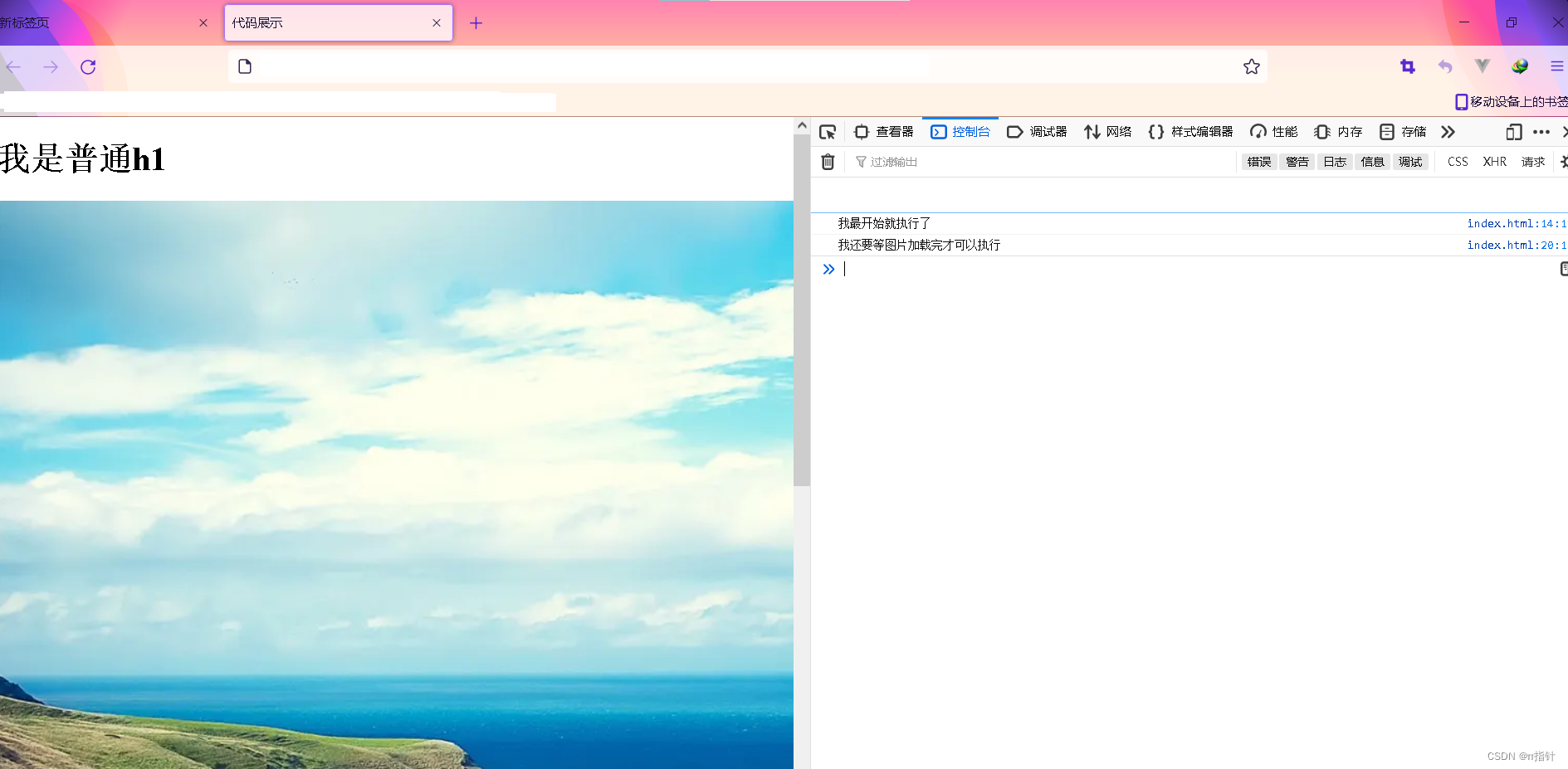The width and height of the screenshot is (1568, 769).
Task: Open DevTools three-dot options menu
Action: click(1541, 132)
